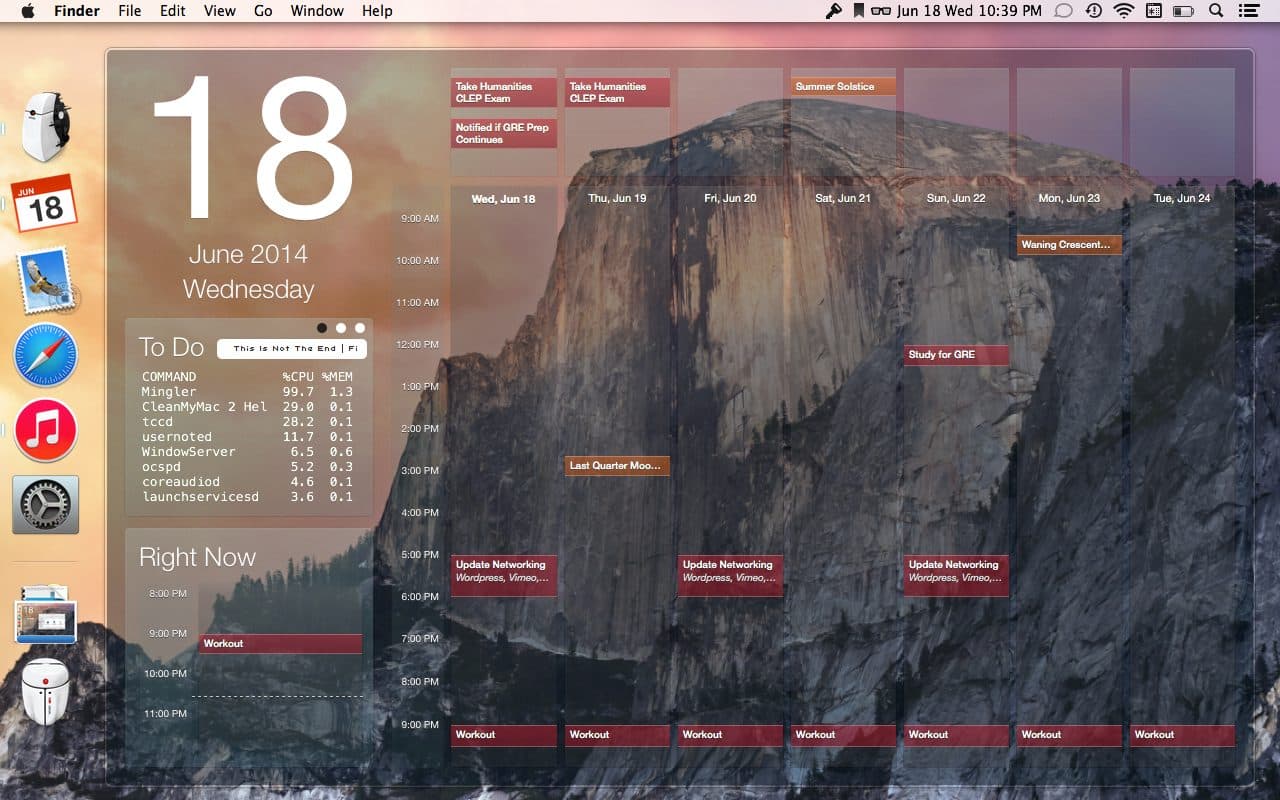The height and width of the screenshot is (800, 1280).
Task: Show Notification Center list icon
Action: pos(1248,11)
